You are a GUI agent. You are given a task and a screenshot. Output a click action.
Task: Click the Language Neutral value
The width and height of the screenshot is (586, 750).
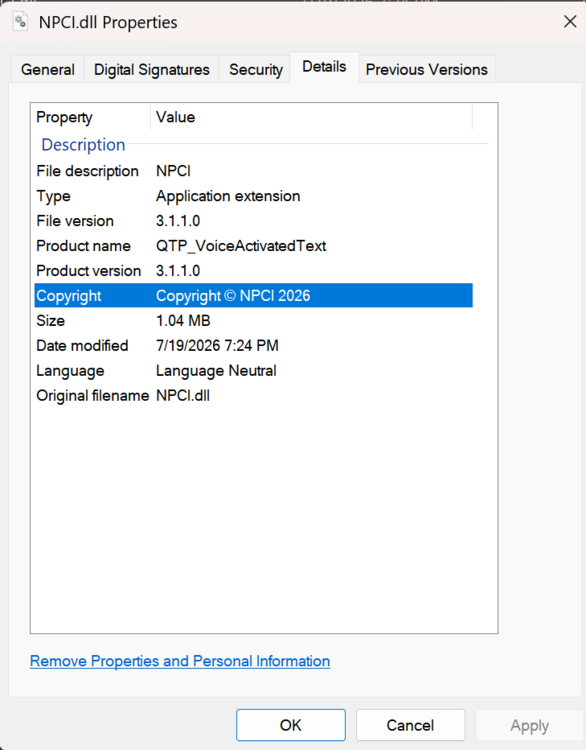tap(216, 371)
